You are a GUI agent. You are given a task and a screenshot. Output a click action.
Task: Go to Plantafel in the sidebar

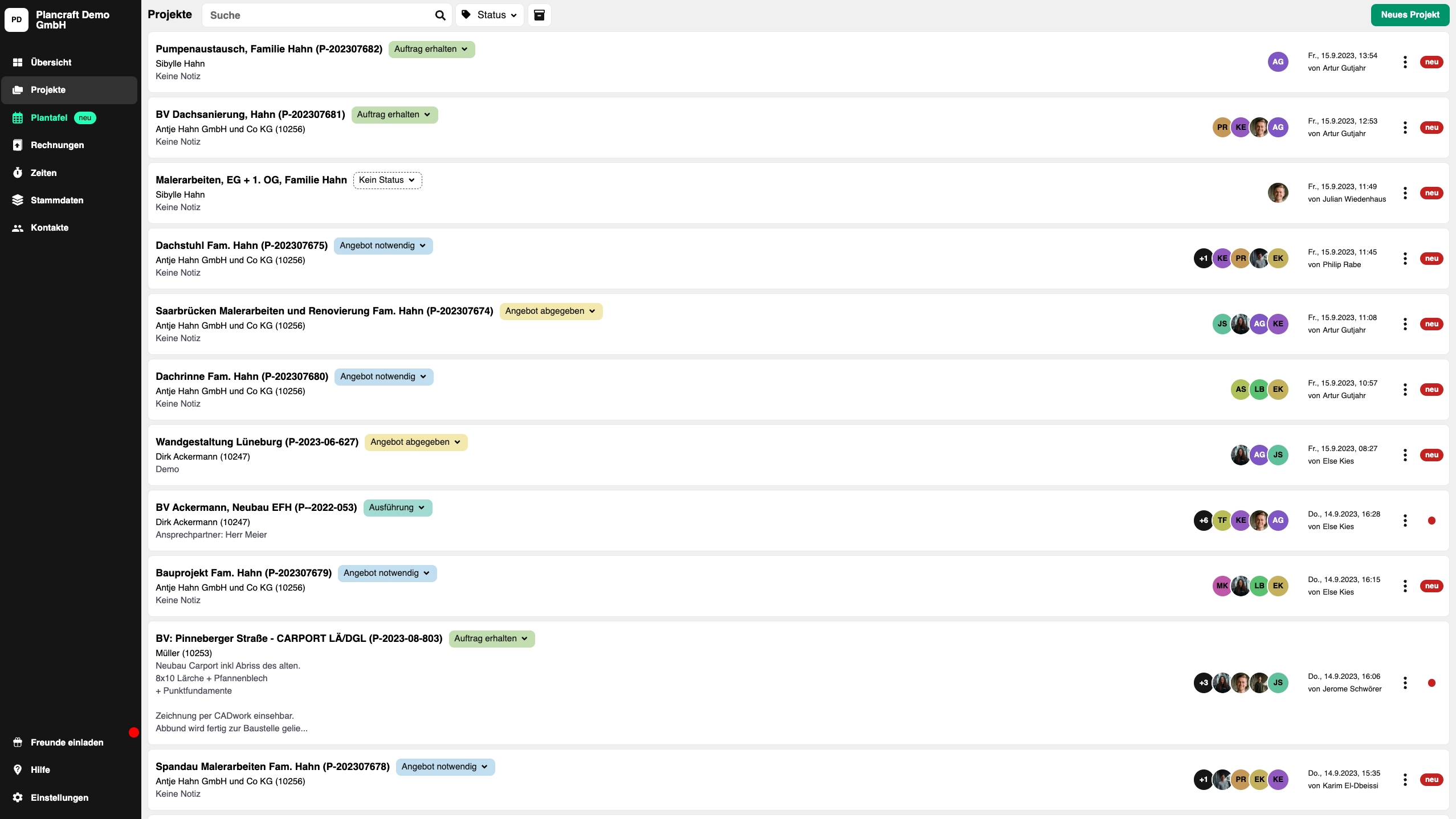pos(49,117)
